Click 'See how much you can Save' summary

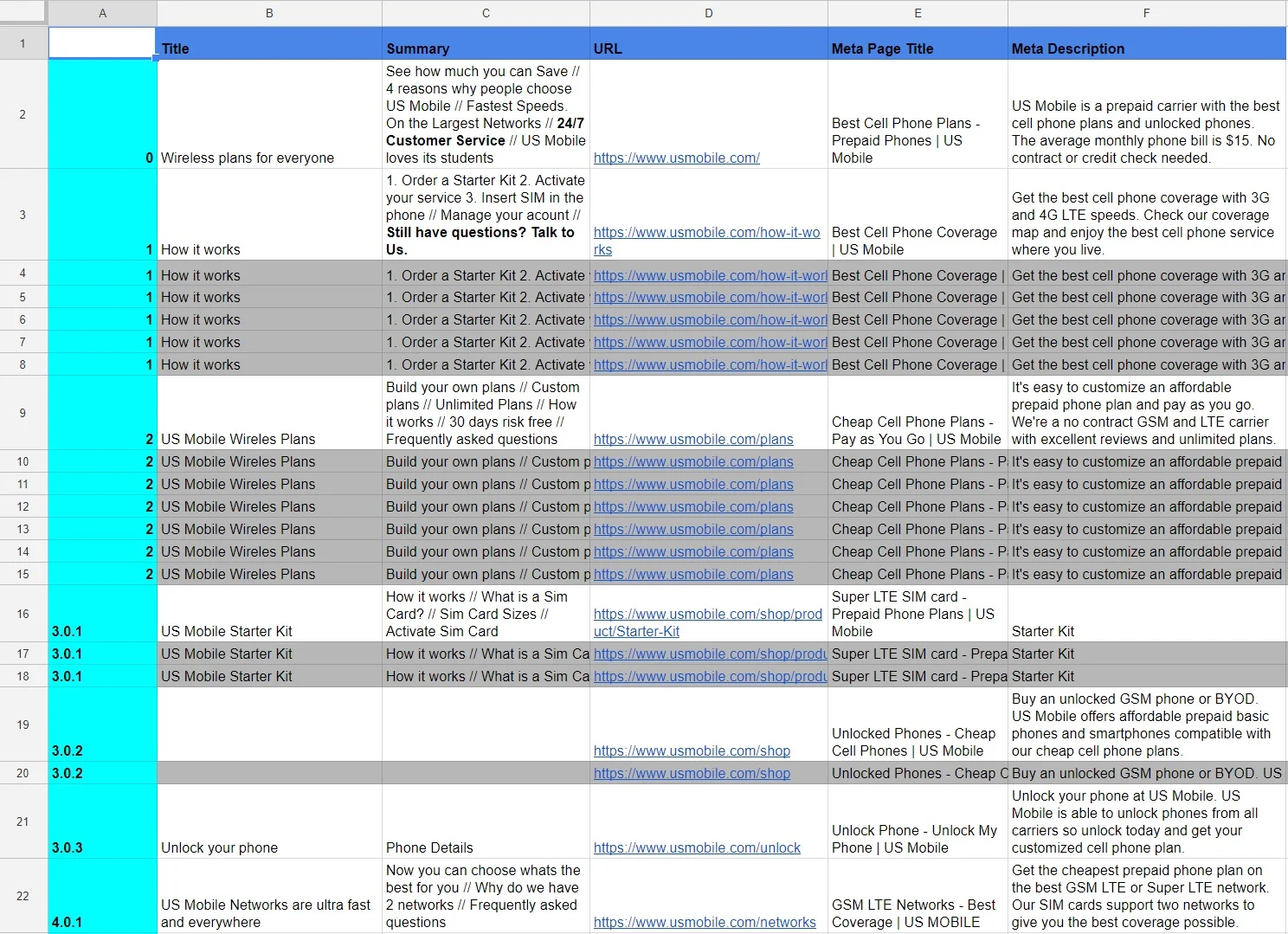pos(486,114)
